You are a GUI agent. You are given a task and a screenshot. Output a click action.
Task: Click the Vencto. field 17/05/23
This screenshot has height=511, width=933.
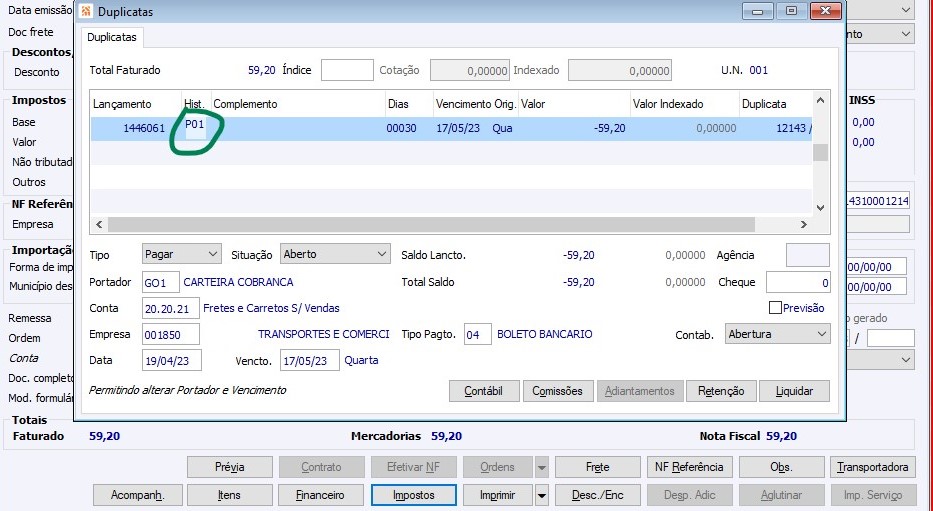[309, 360]
